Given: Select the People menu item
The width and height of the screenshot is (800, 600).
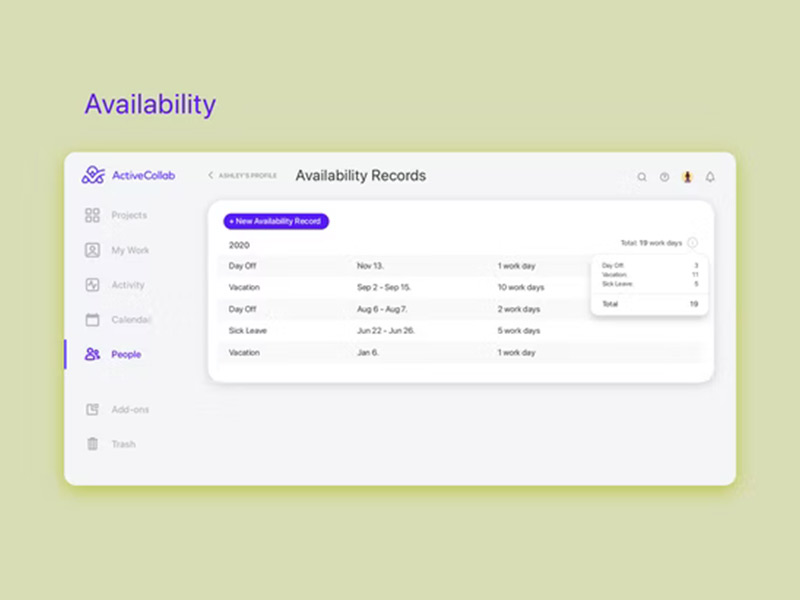Looking at the screenshot, I should click(126, 355).
